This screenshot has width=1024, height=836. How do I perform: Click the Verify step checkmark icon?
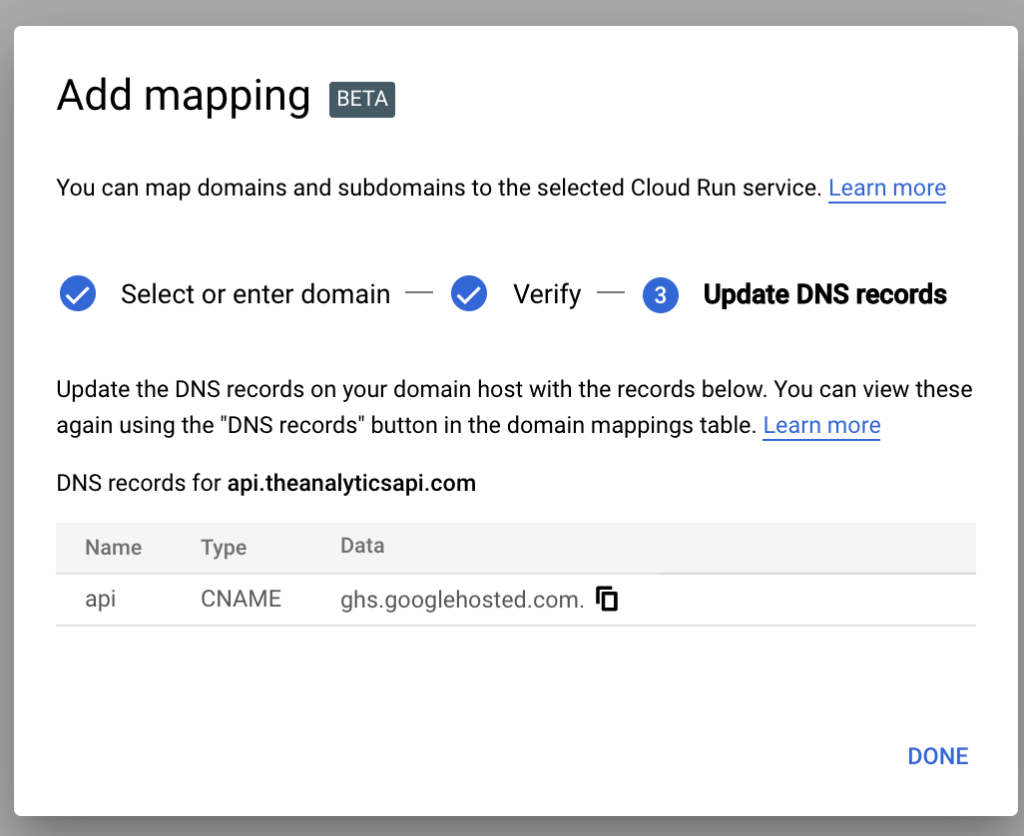click(469, 294)
